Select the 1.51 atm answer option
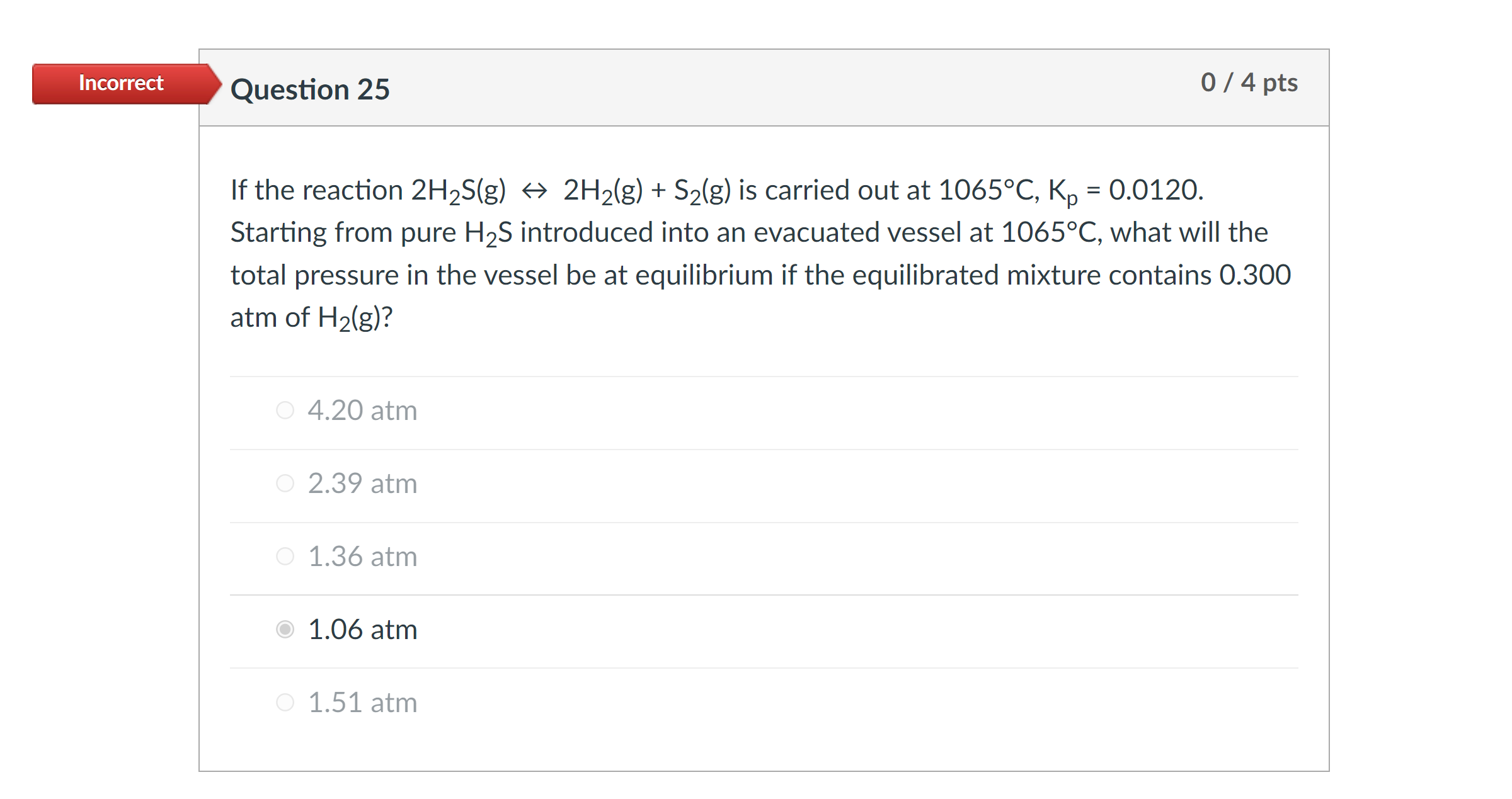This screenshot has height=799, width=1512. [285, 701]
